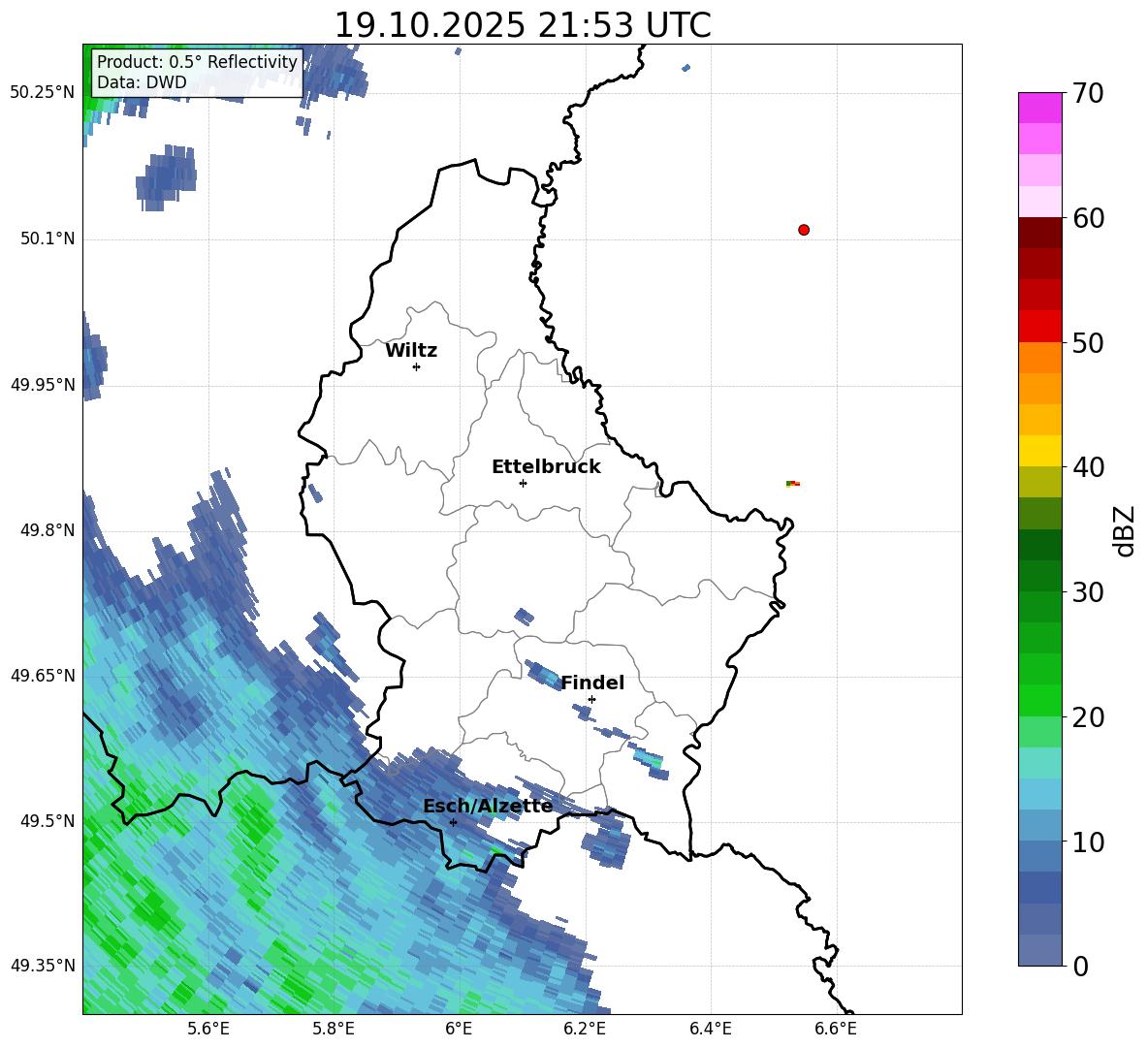Click the colorbar label 40

coord(1088,467)
